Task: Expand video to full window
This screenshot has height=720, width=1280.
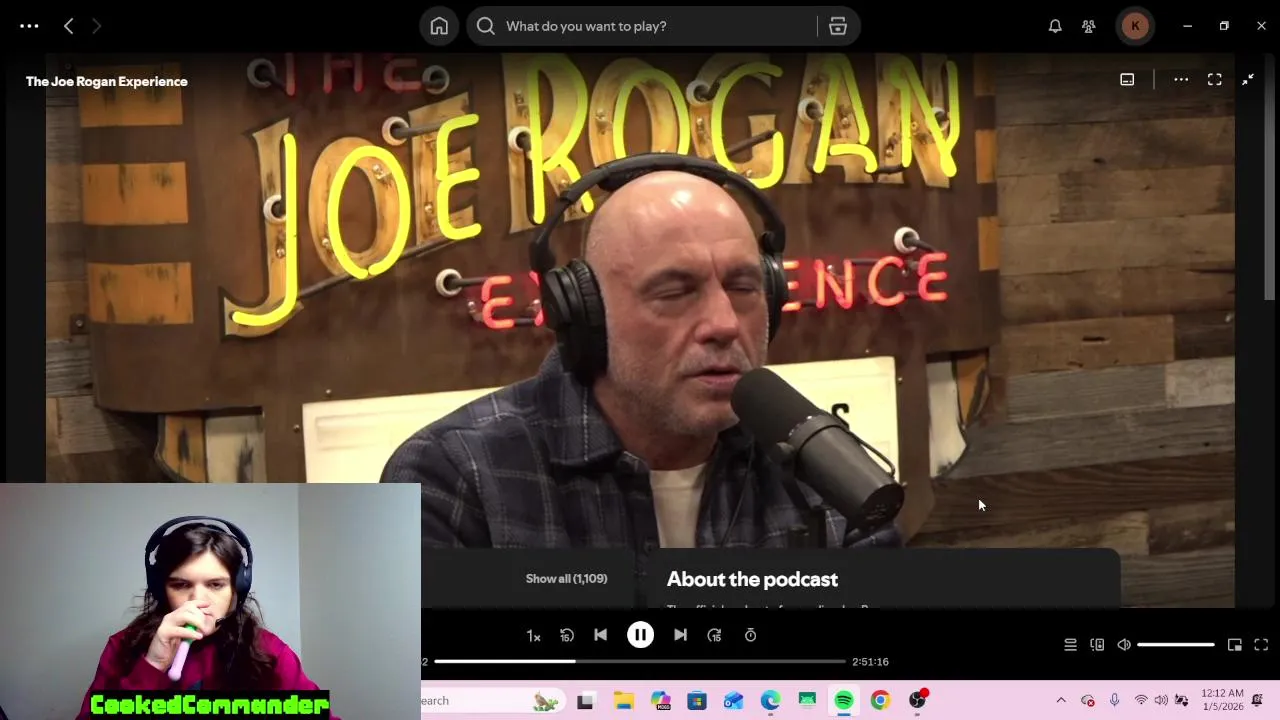Action: coord(1214,80)
